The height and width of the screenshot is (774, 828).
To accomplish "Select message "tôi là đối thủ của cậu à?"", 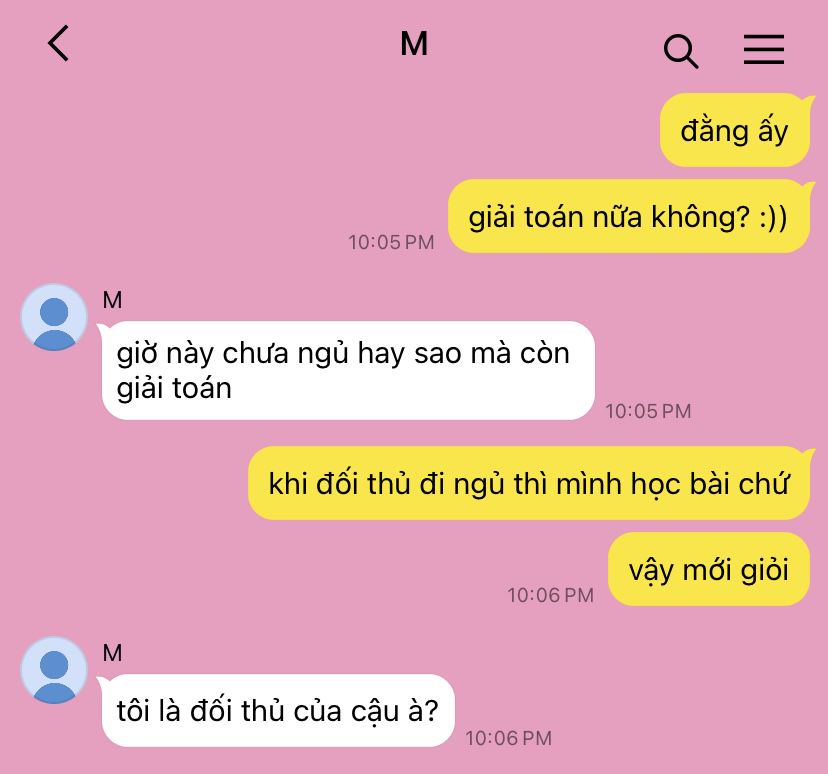I will click(x=278, y=711).
